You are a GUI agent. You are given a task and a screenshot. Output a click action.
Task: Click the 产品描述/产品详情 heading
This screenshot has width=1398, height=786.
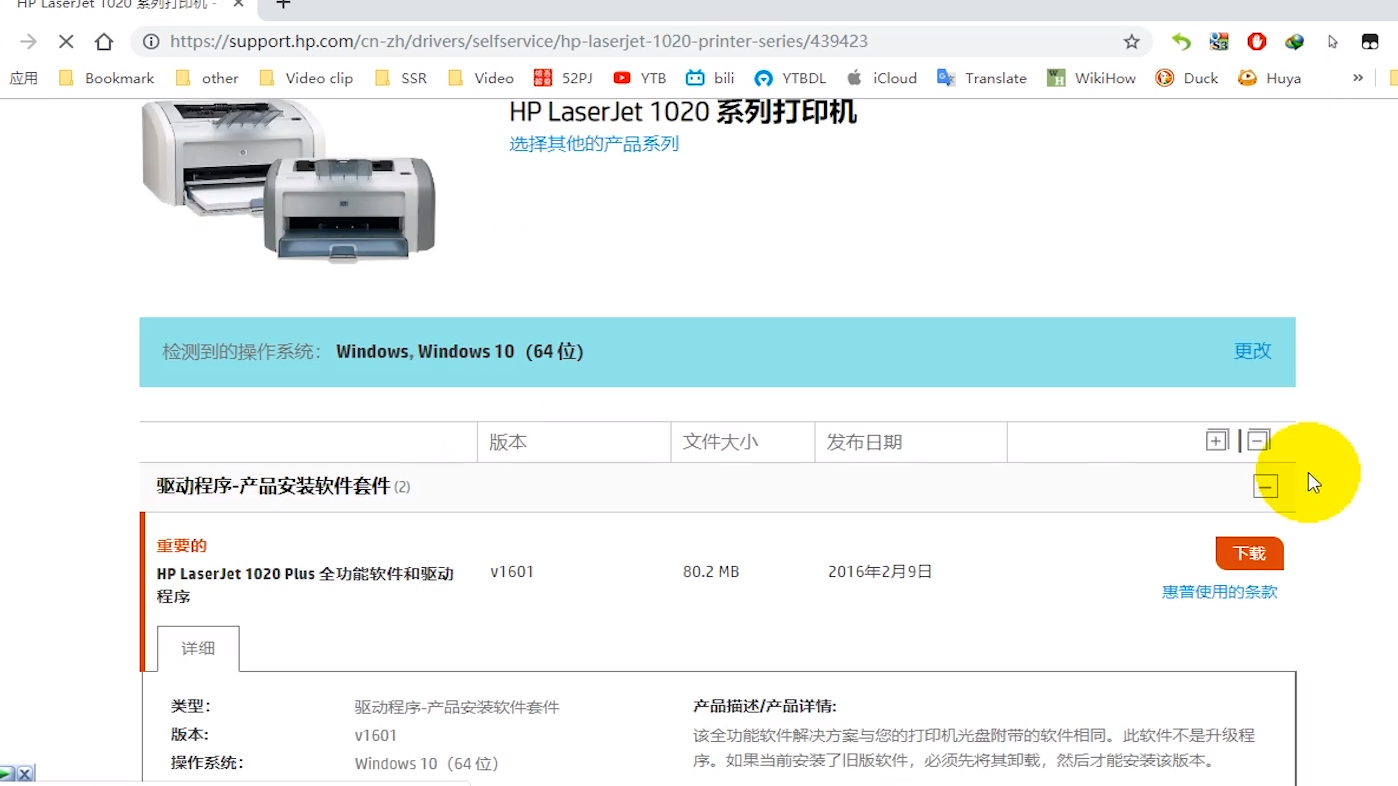(x=764, y=706)
